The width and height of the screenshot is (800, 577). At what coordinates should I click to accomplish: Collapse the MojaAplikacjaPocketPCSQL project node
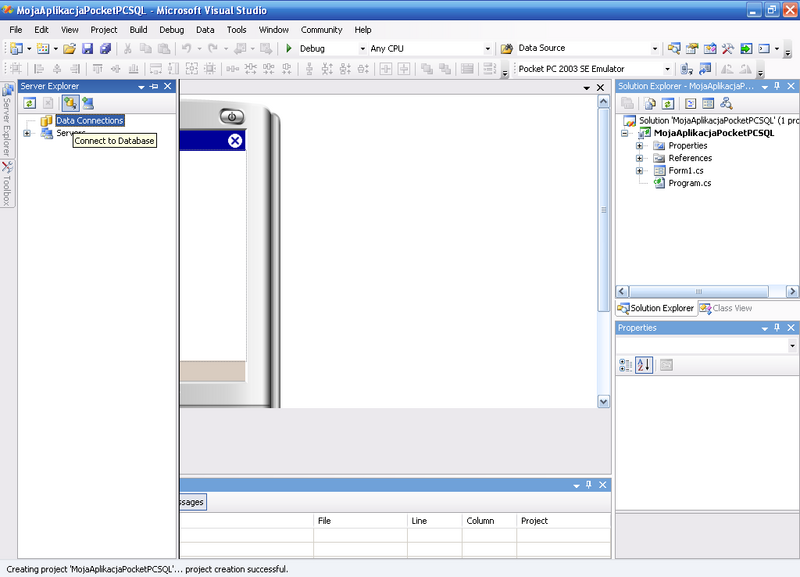click(x=624, y=133)
